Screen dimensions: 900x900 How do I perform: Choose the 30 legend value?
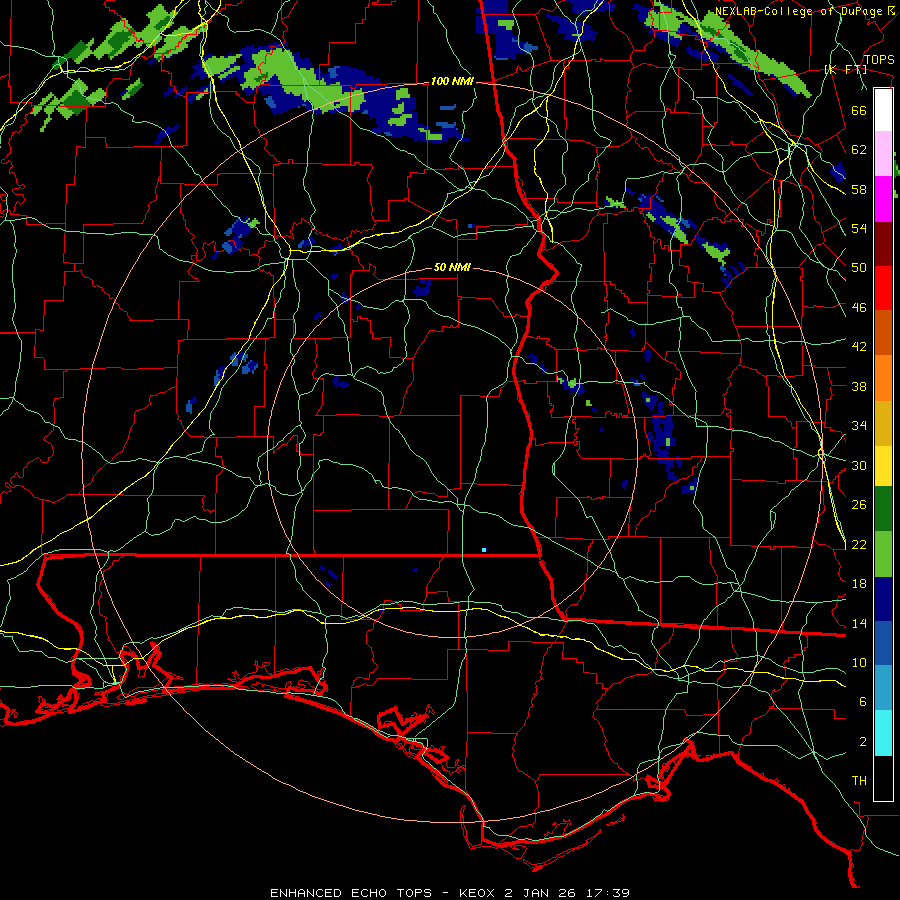click(859, 465)
